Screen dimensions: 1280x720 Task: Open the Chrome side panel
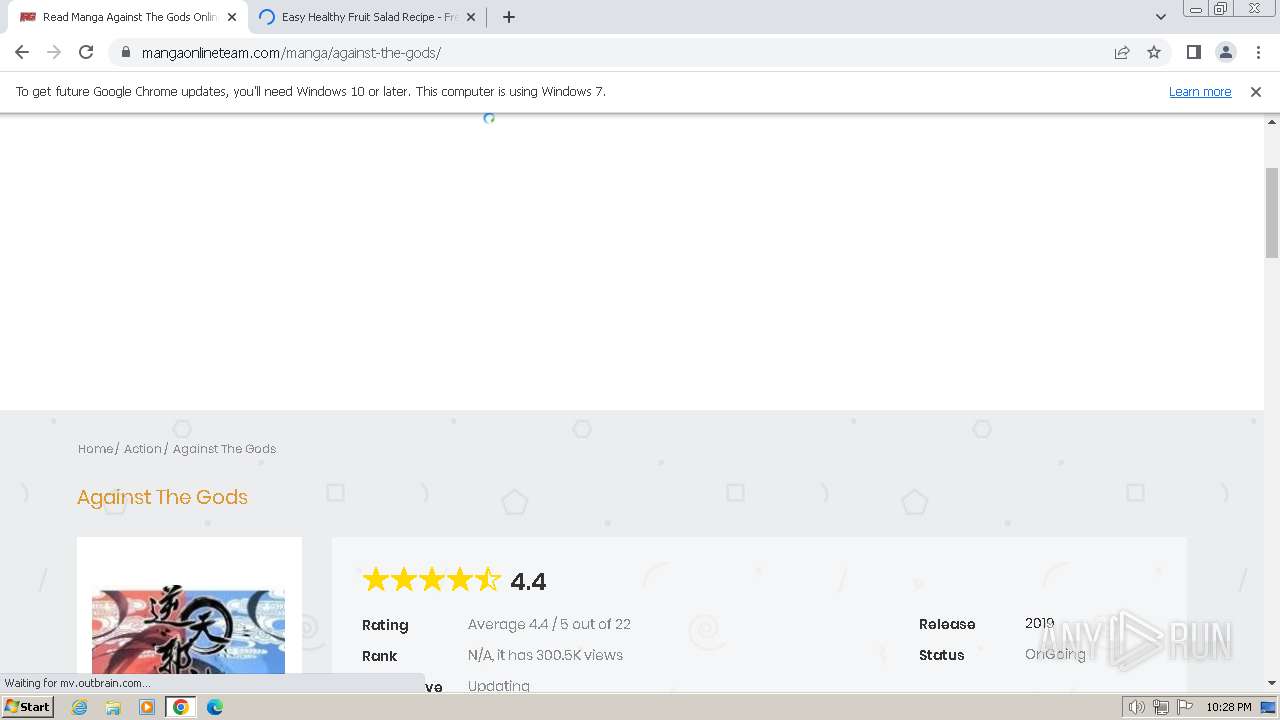point(1193,52)
